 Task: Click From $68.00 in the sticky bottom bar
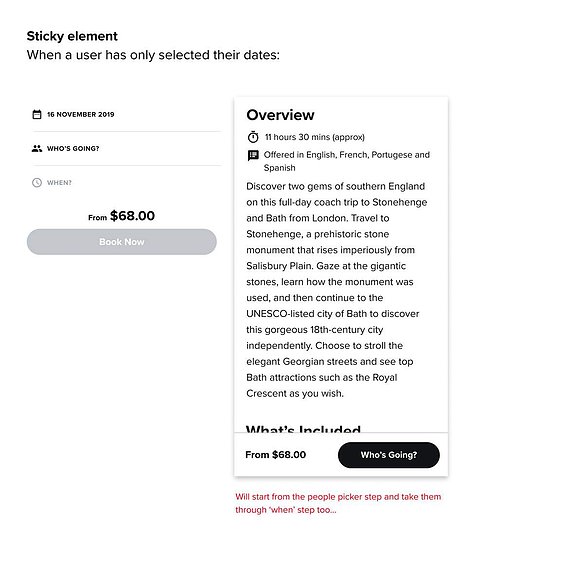pyautogui.click(x=275, y=455)
